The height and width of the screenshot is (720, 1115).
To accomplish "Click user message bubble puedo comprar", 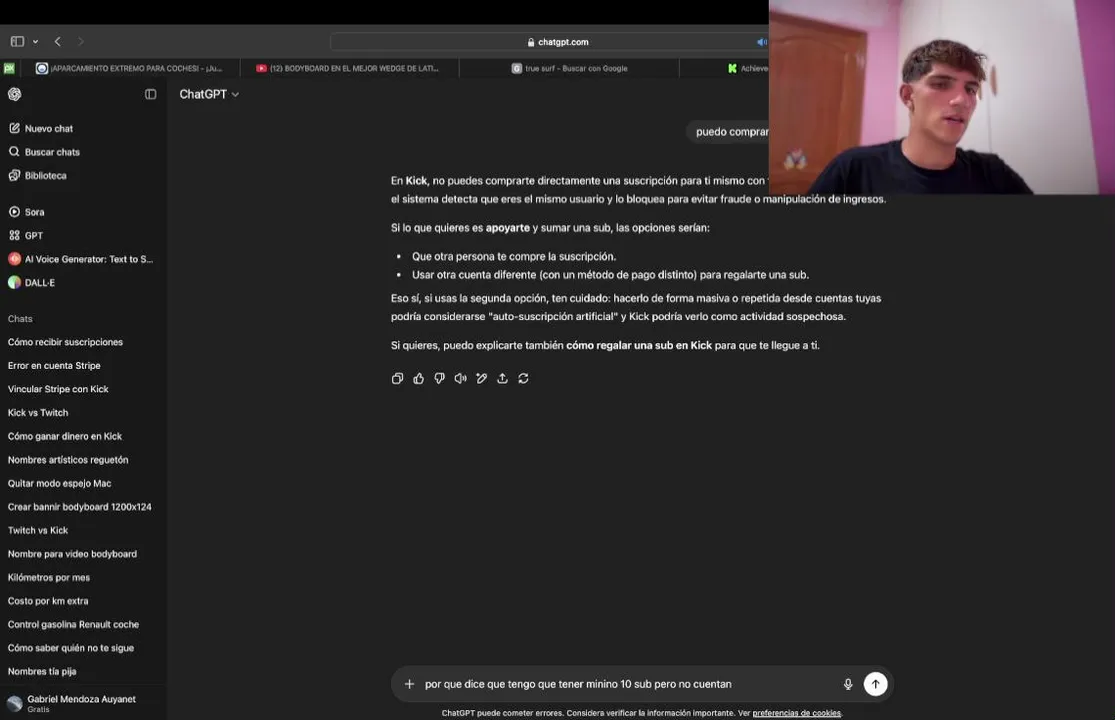I will pyautogui.click(x=728, y=131).
